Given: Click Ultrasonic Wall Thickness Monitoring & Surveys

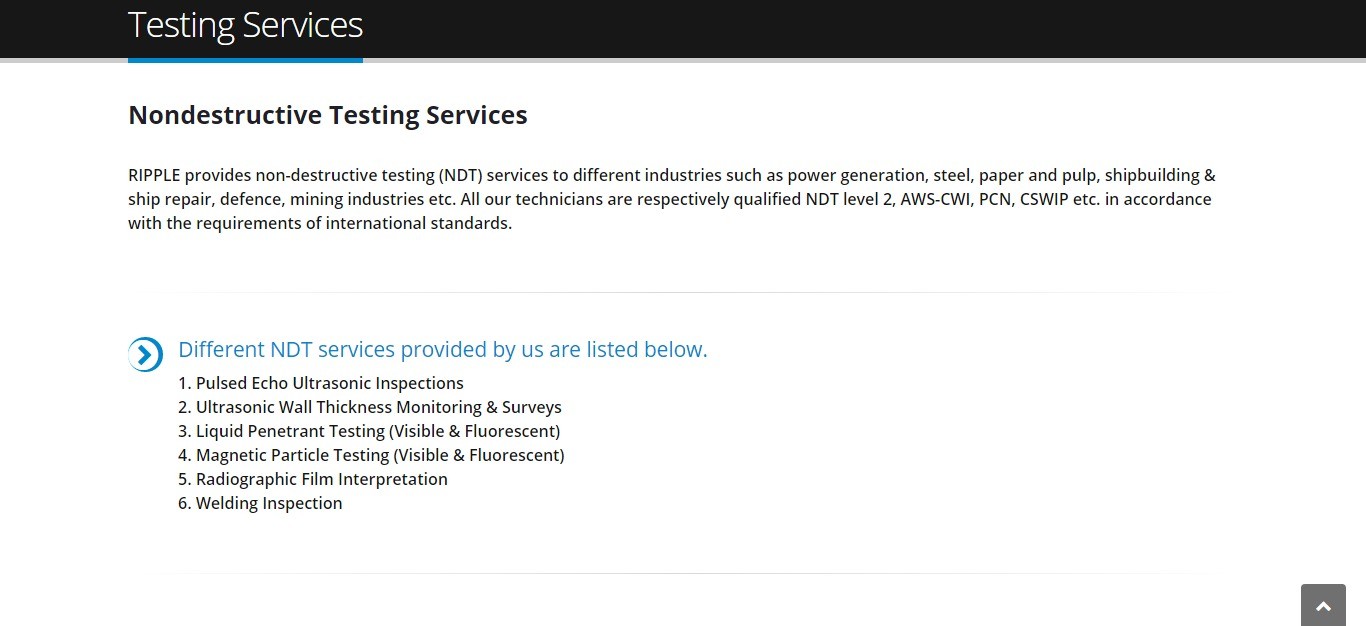Looking at the screenshot, I should [370, 407].
